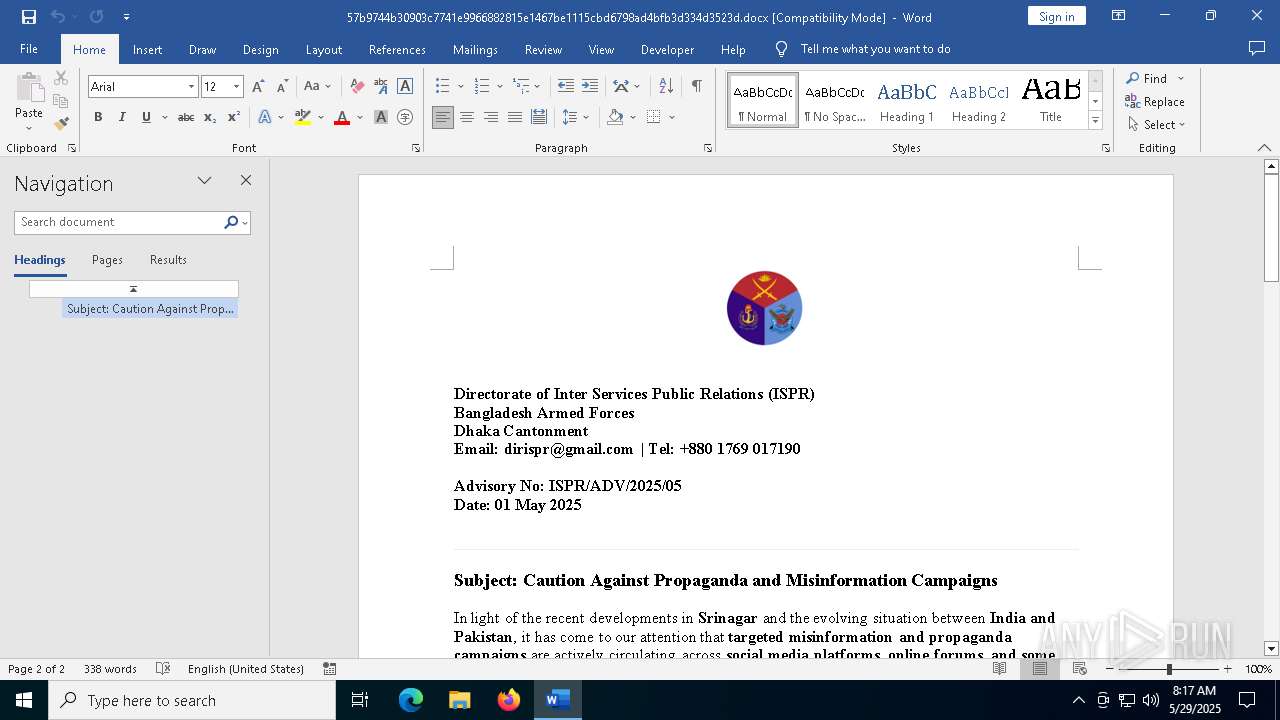Screen dimensions: 1280x720
Task: Switch to the Review tab
Action: coord(543,49)
